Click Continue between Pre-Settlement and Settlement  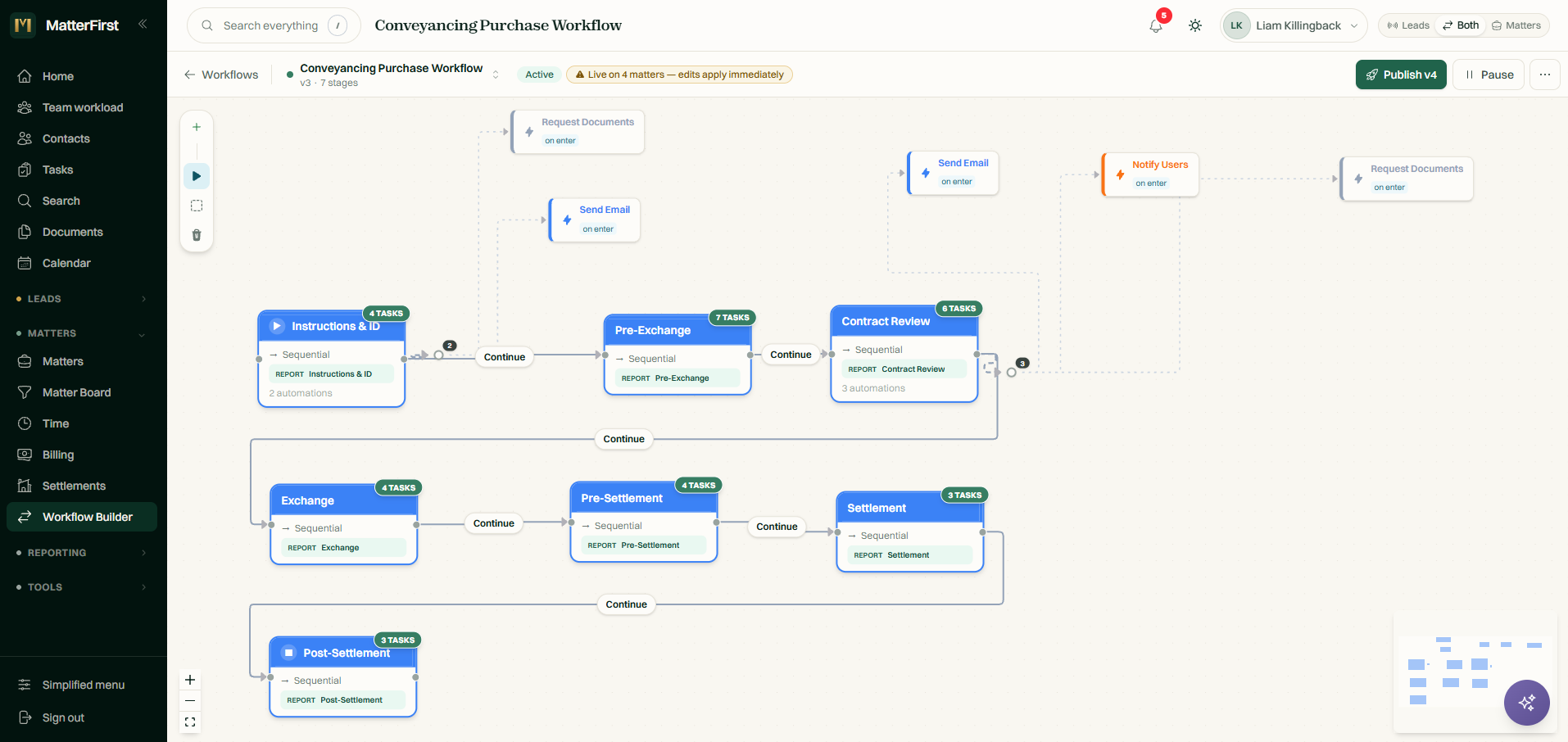pos(777,527)
